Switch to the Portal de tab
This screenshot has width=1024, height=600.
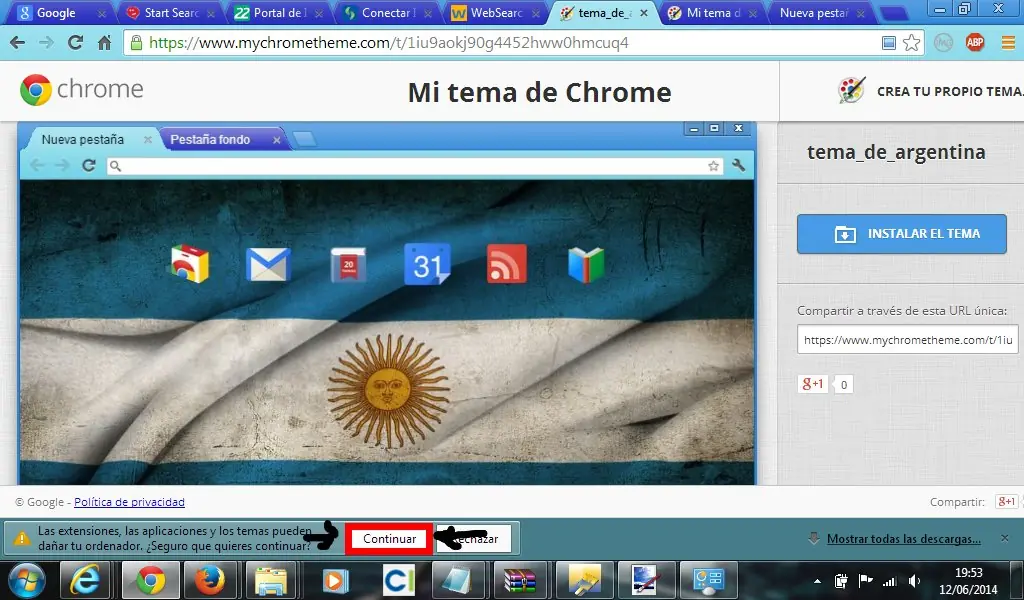pos(279,12)
